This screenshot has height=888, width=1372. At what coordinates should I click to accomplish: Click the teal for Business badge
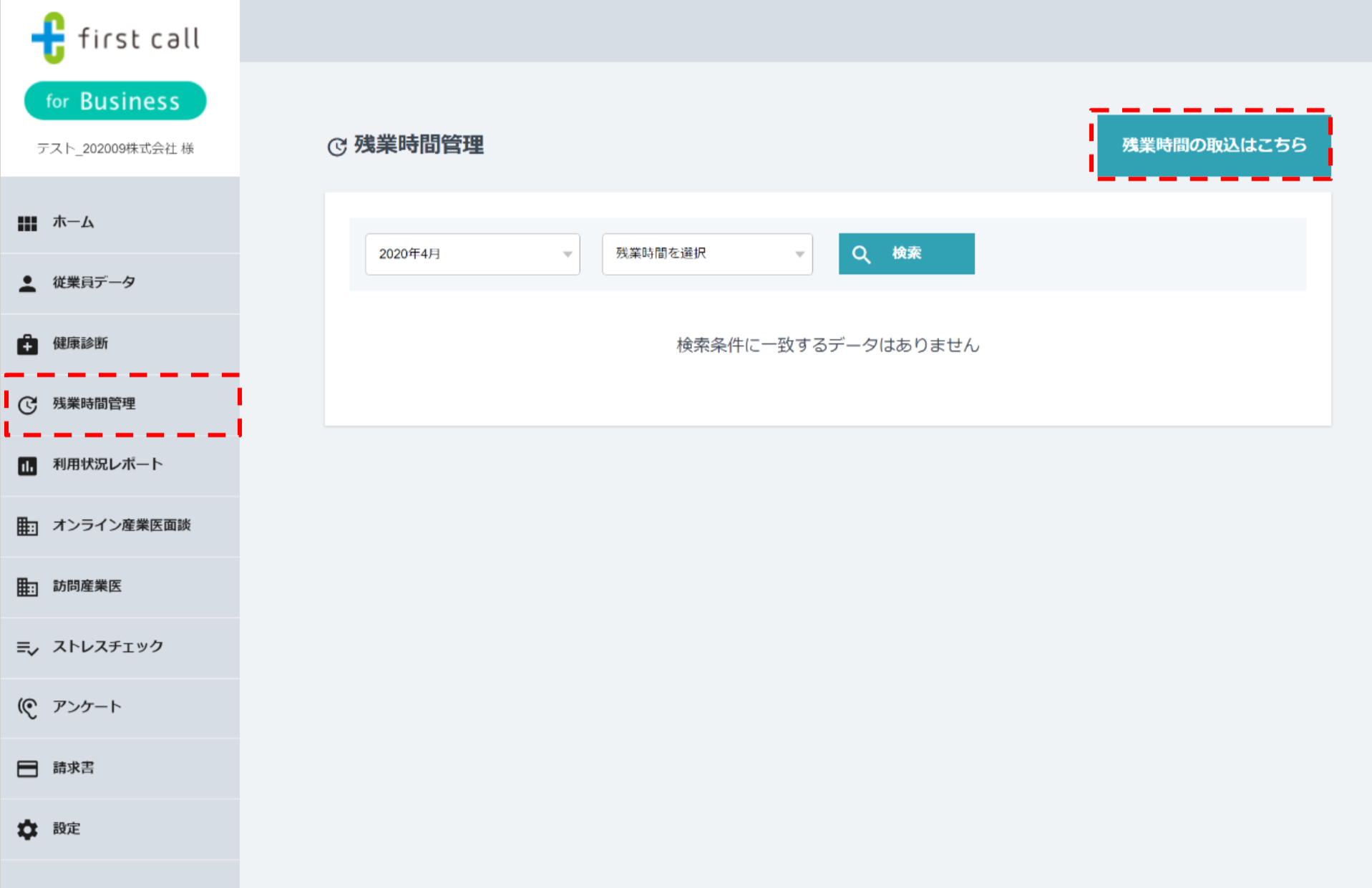pos(115,101)
